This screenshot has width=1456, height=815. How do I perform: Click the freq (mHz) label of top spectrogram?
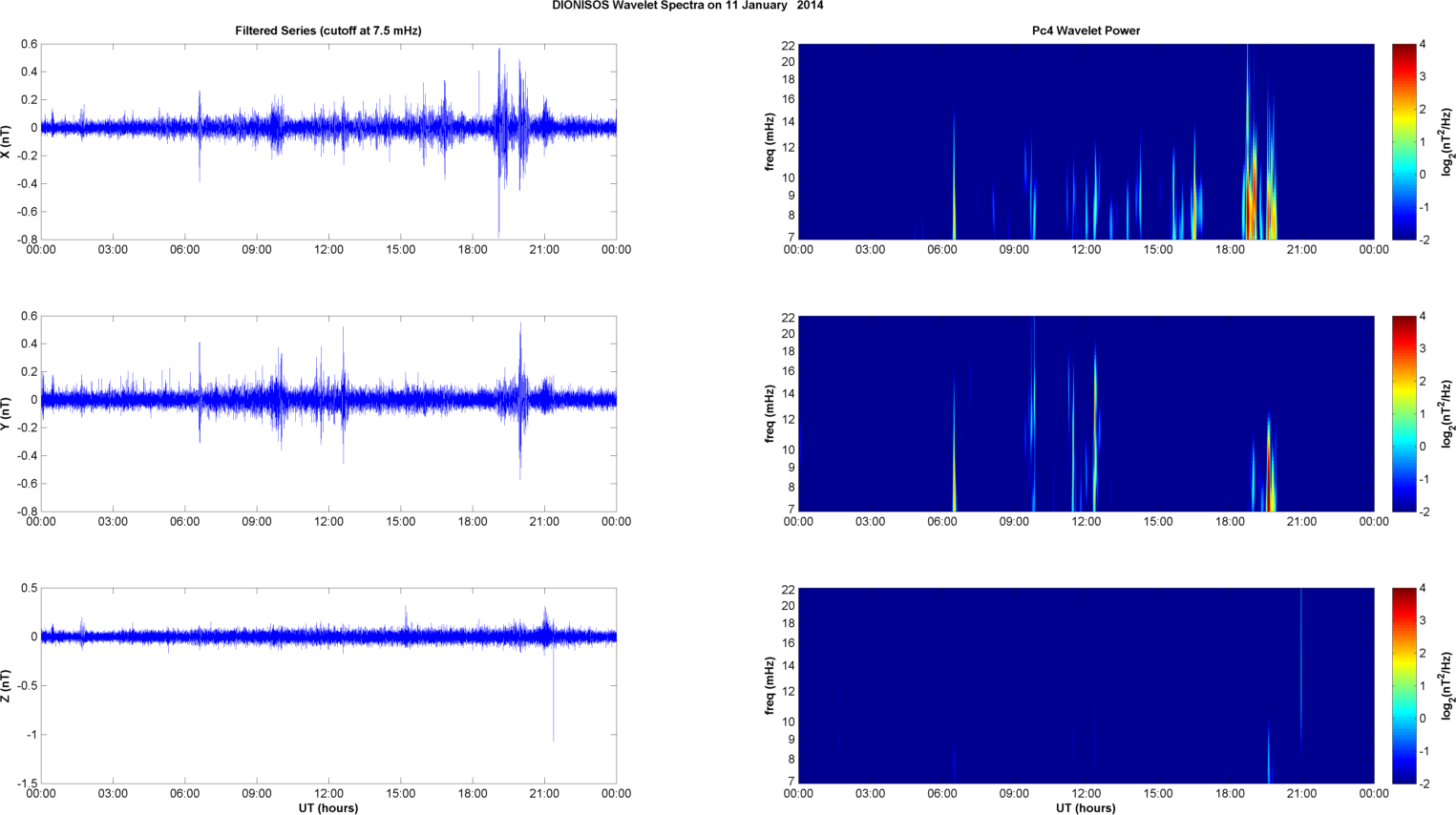click(x=770, y=141)
